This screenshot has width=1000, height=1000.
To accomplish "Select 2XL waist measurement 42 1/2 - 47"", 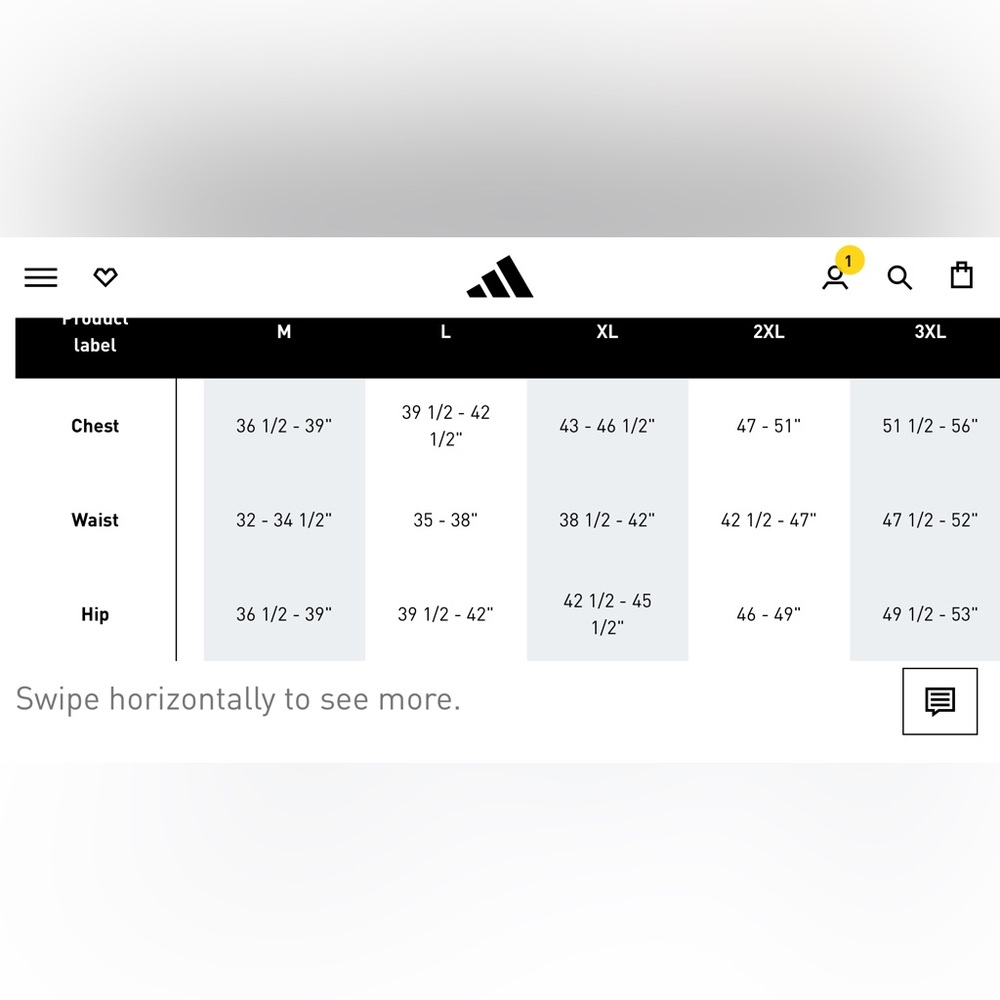I will [768, 520].
